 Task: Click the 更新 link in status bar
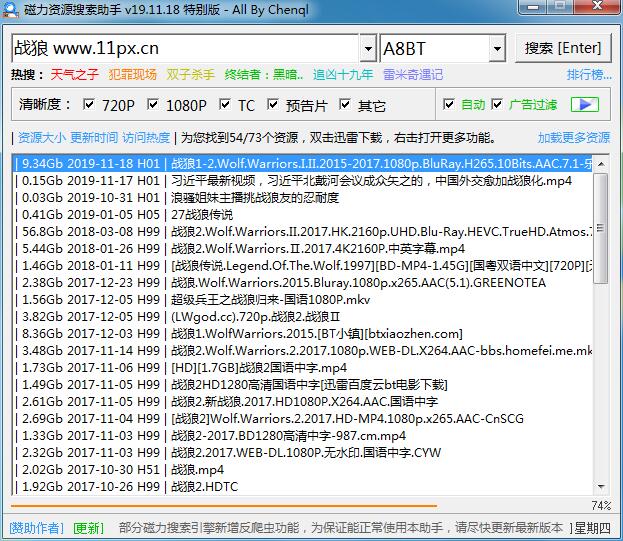pyautogui.click(x=88, y=528)
